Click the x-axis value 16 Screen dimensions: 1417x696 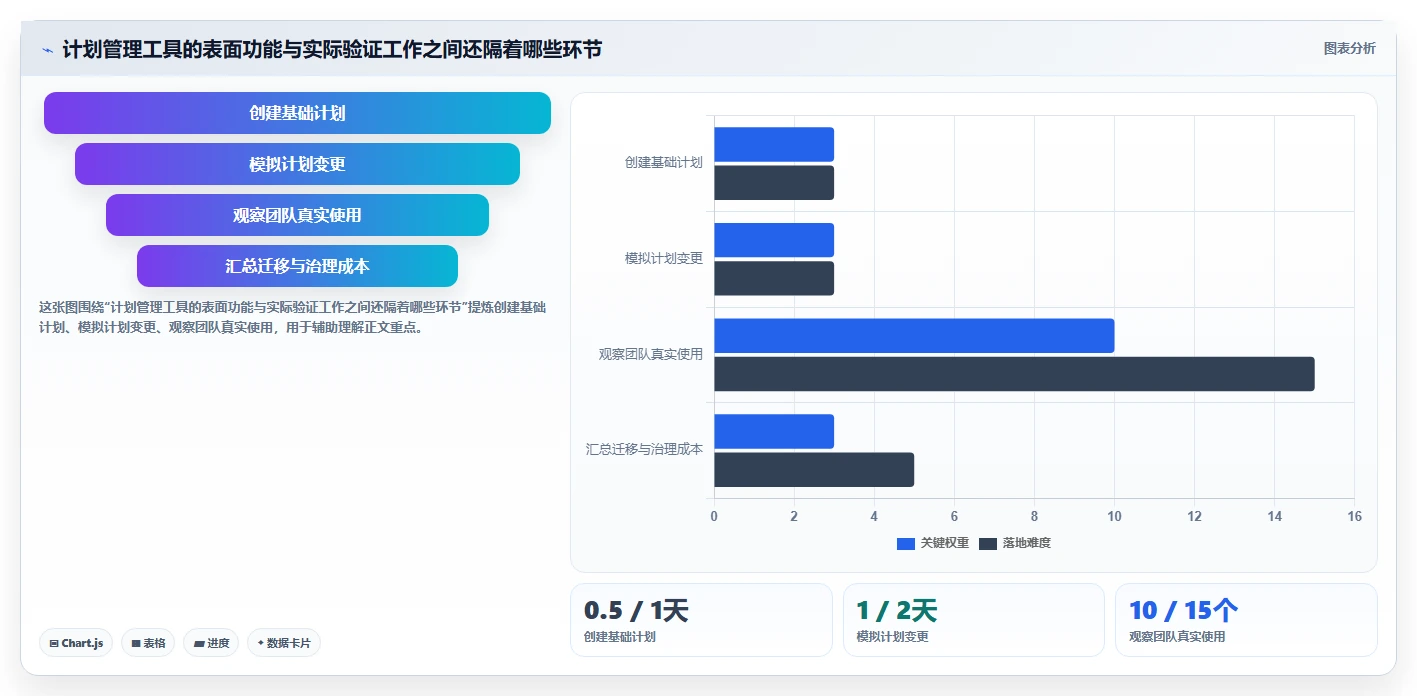[1354, 516]
